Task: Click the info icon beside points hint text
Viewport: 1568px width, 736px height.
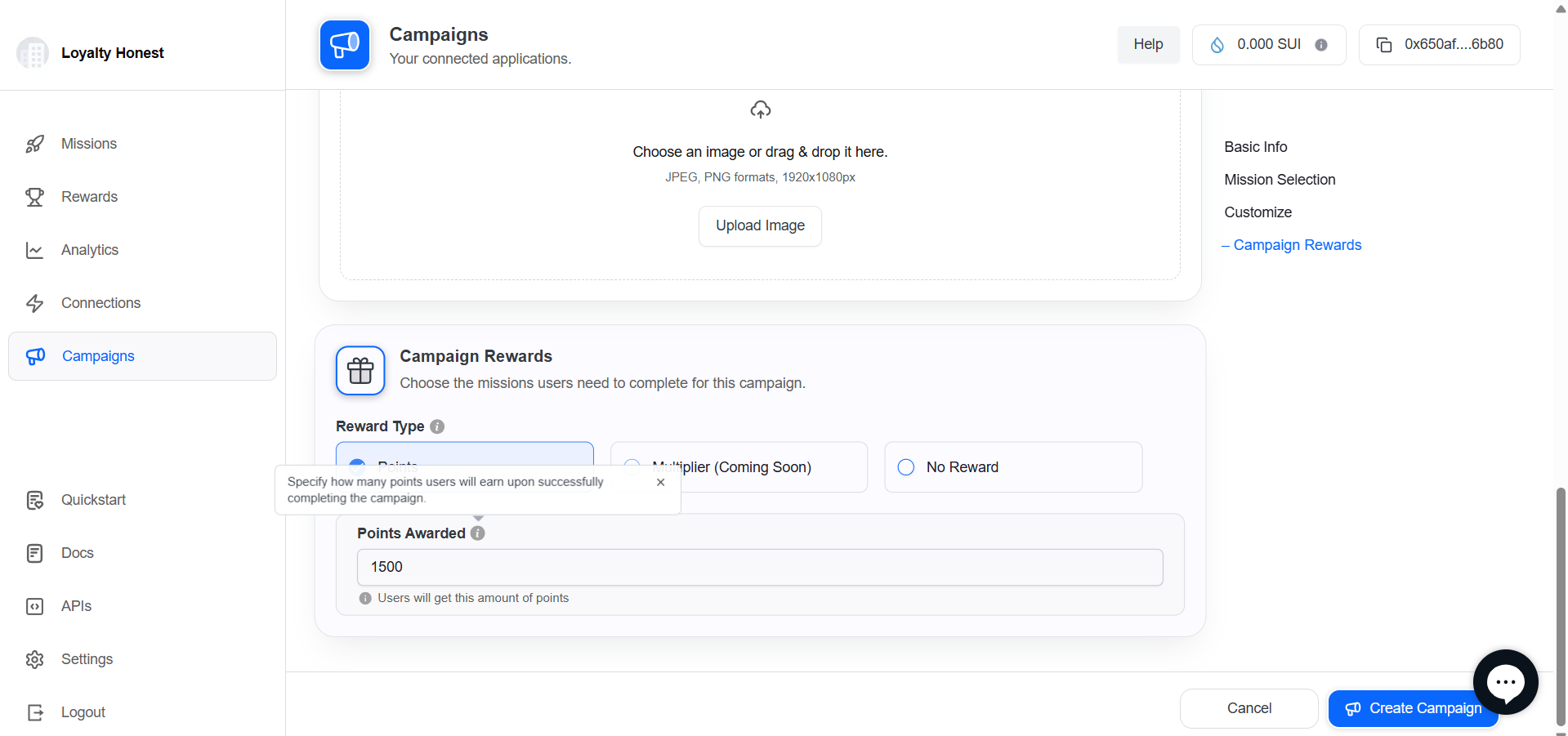Action: (x=365, y=598)
